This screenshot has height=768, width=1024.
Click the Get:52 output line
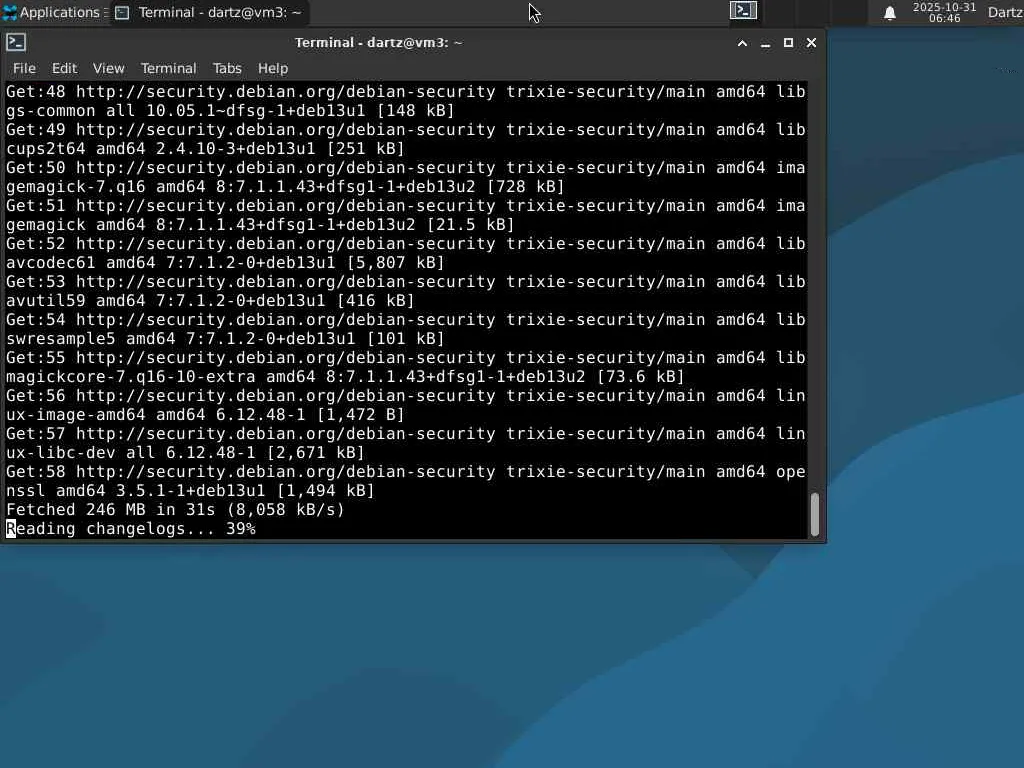406,244
